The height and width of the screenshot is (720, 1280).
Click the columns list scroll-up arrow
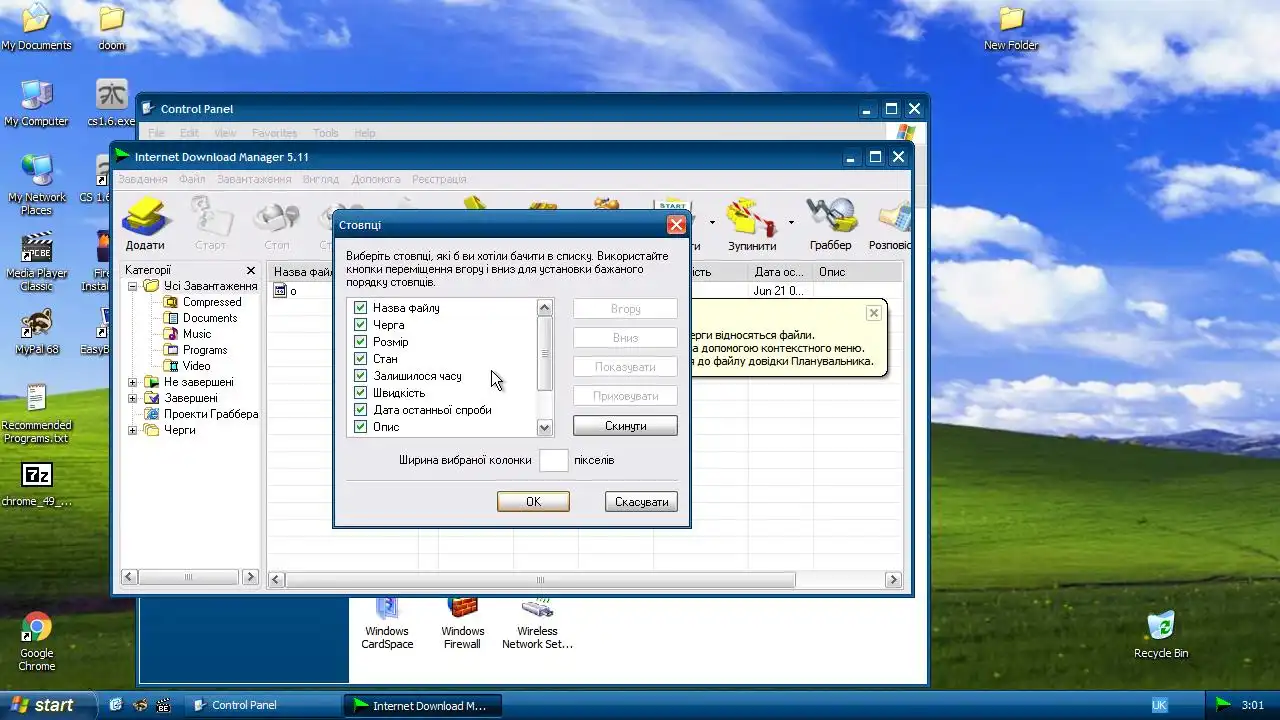(545, 308)
